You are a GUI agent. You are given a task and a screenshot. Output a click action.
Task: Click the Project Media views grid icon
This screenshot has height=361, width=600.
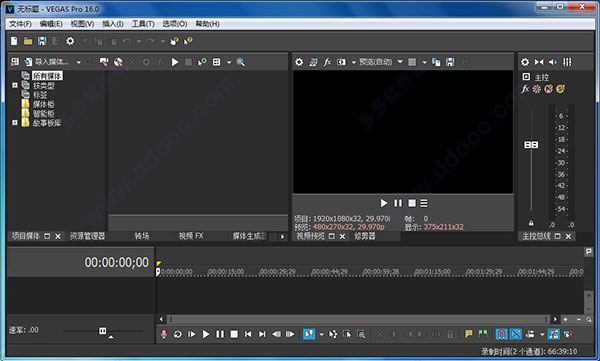pyautogui.click(x=217, y=62)
